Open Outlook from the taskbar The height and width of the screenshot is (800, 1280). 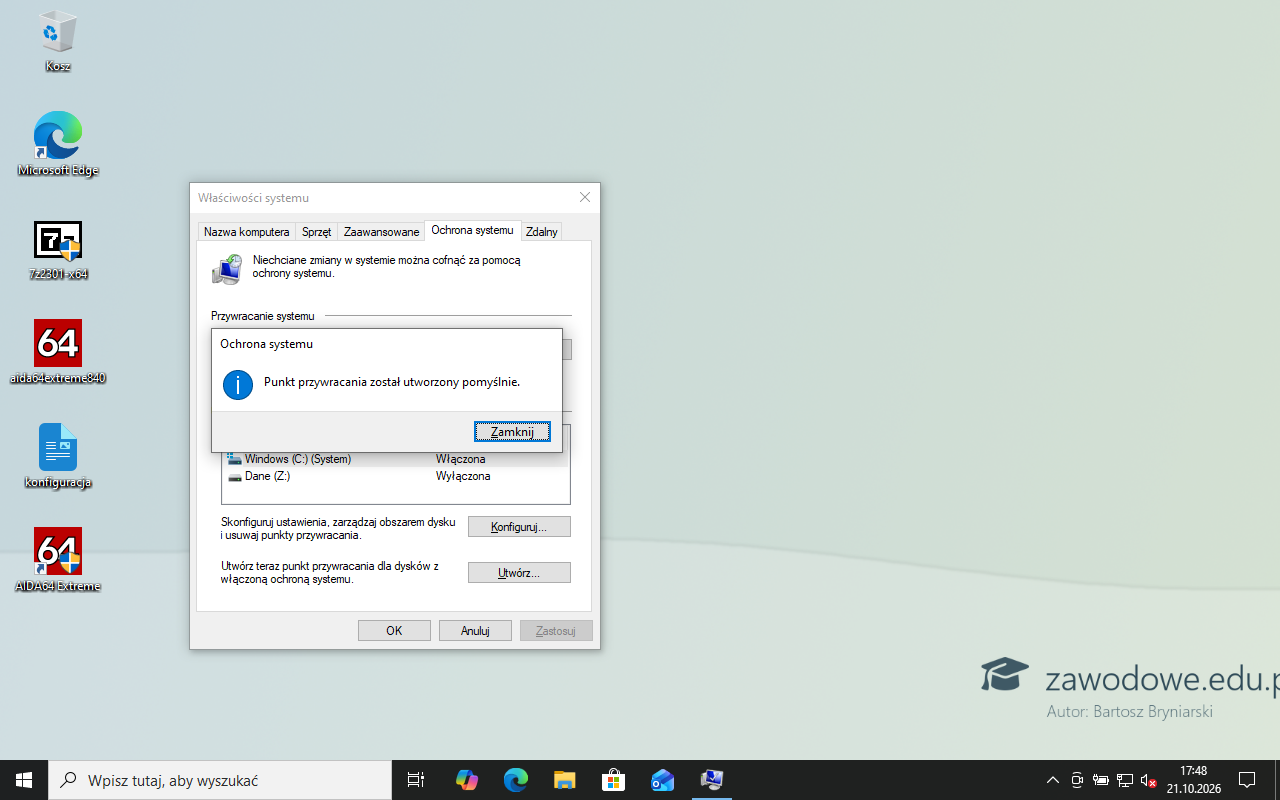(662, 780)
